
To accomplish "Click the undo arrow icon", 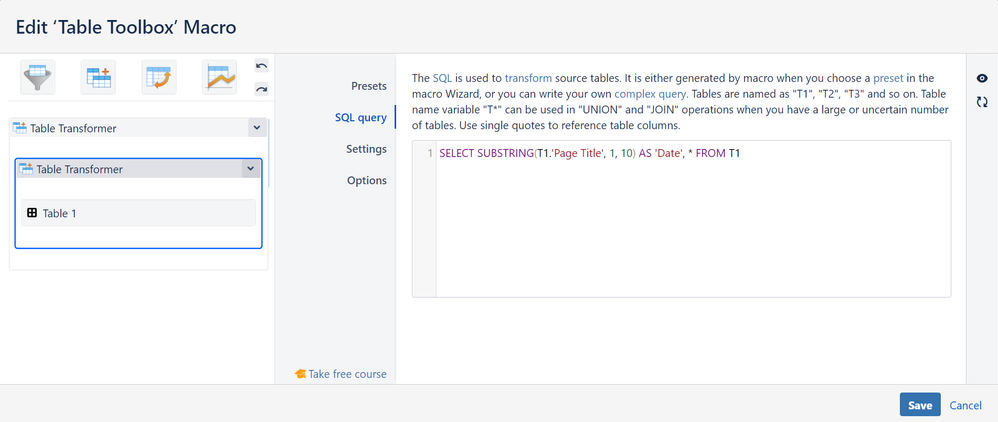I will click(261, 67).
